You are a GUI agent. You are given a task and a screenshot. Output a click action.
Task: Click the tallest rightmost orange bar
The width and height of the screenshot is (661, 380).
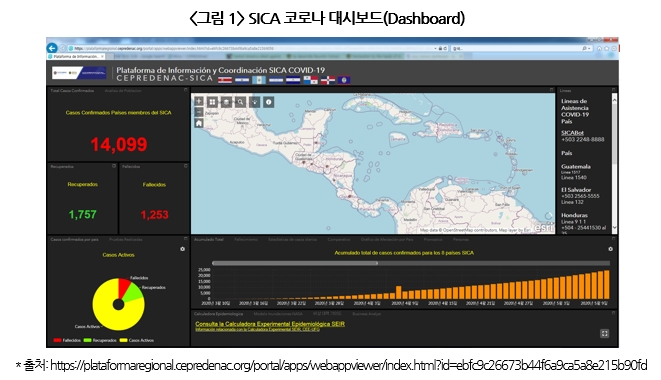[607, 285]
